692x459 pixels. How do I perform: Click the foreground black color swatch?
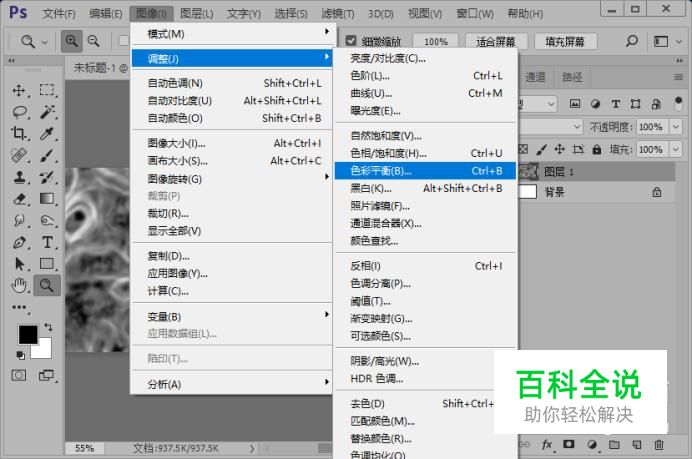point(28,334)
